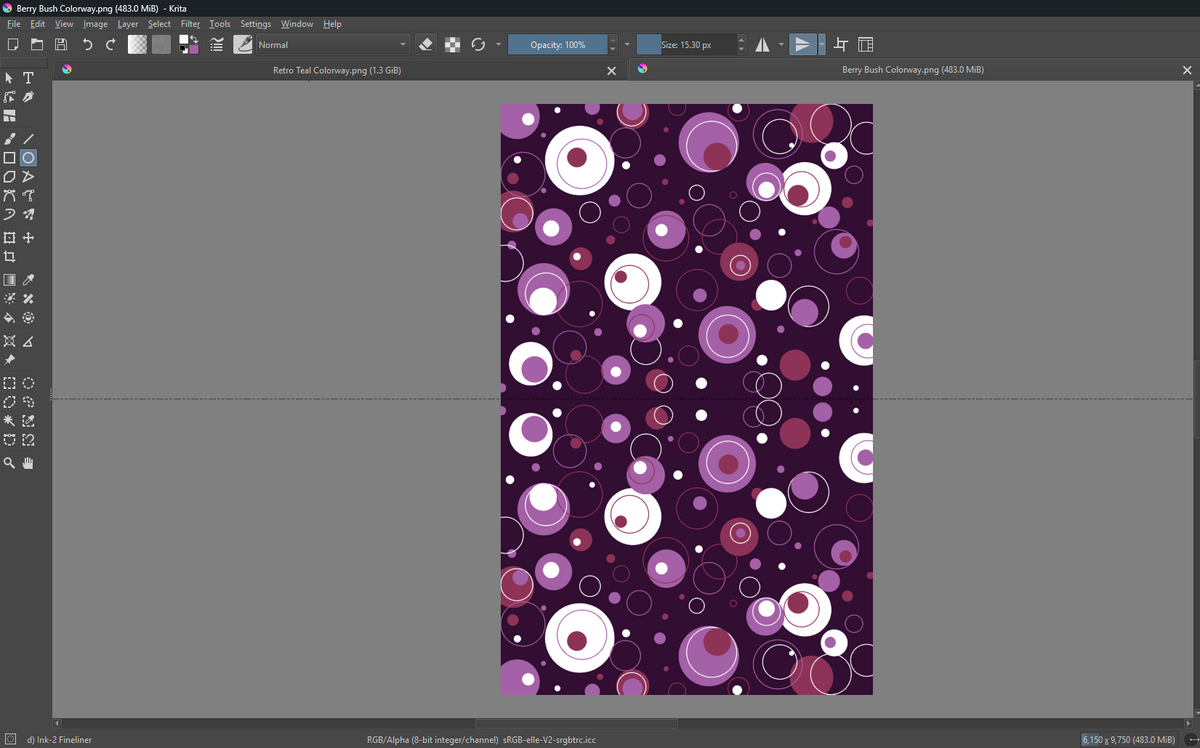
Task: Choose the Pan hand tool
Action: point(28,463)
